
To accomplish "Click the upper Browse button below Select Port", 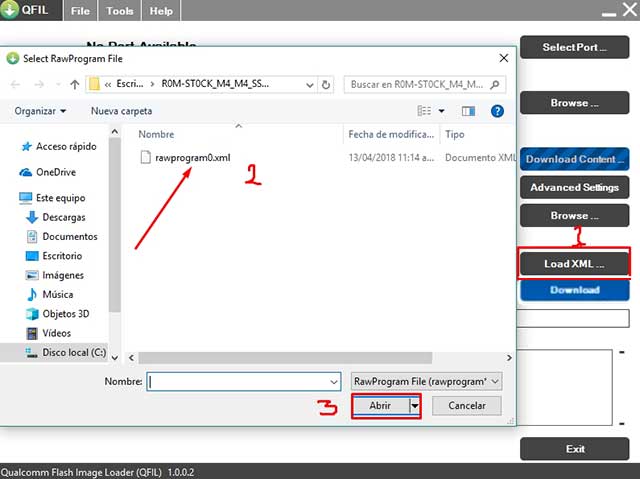I will pos(574,102).
